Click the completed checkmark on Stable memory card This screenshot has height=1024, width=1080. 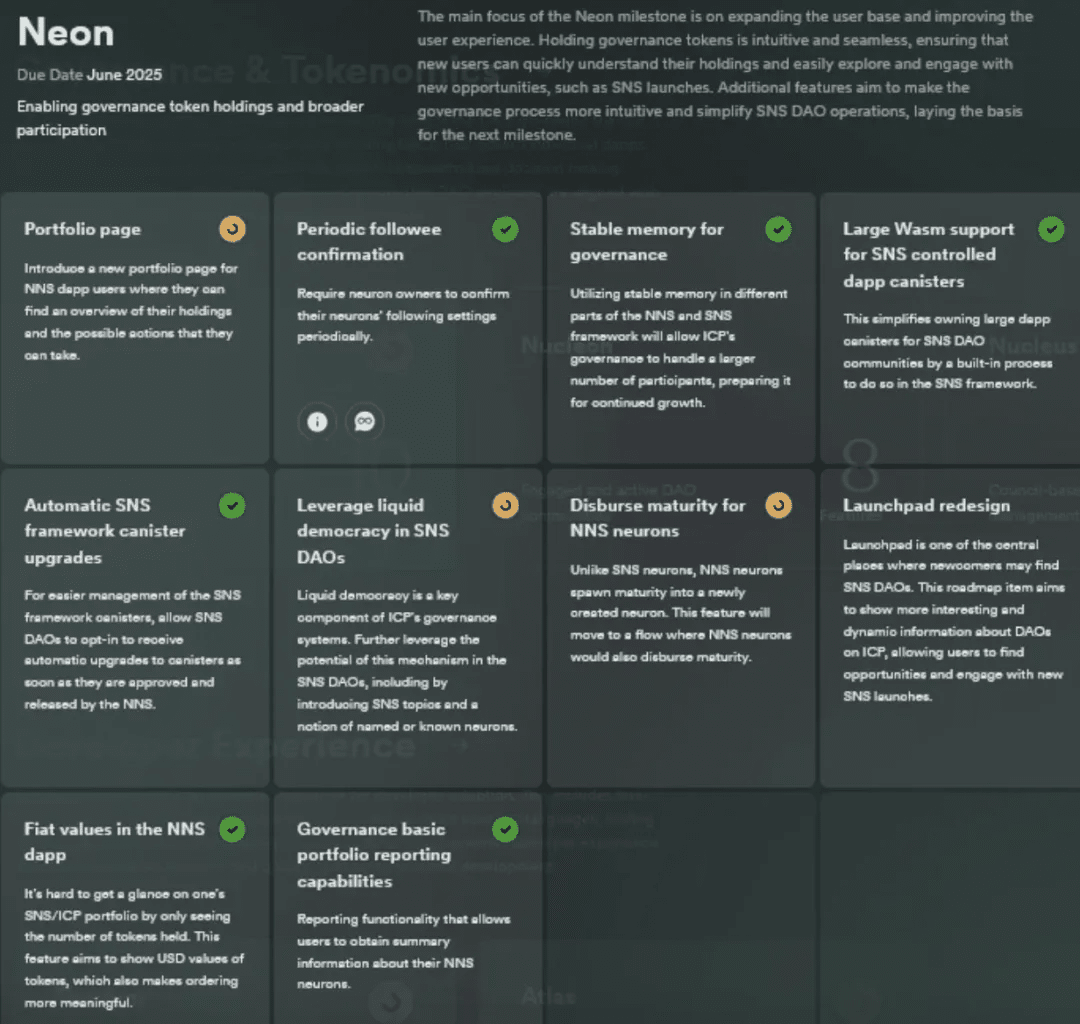coord(778,229)
